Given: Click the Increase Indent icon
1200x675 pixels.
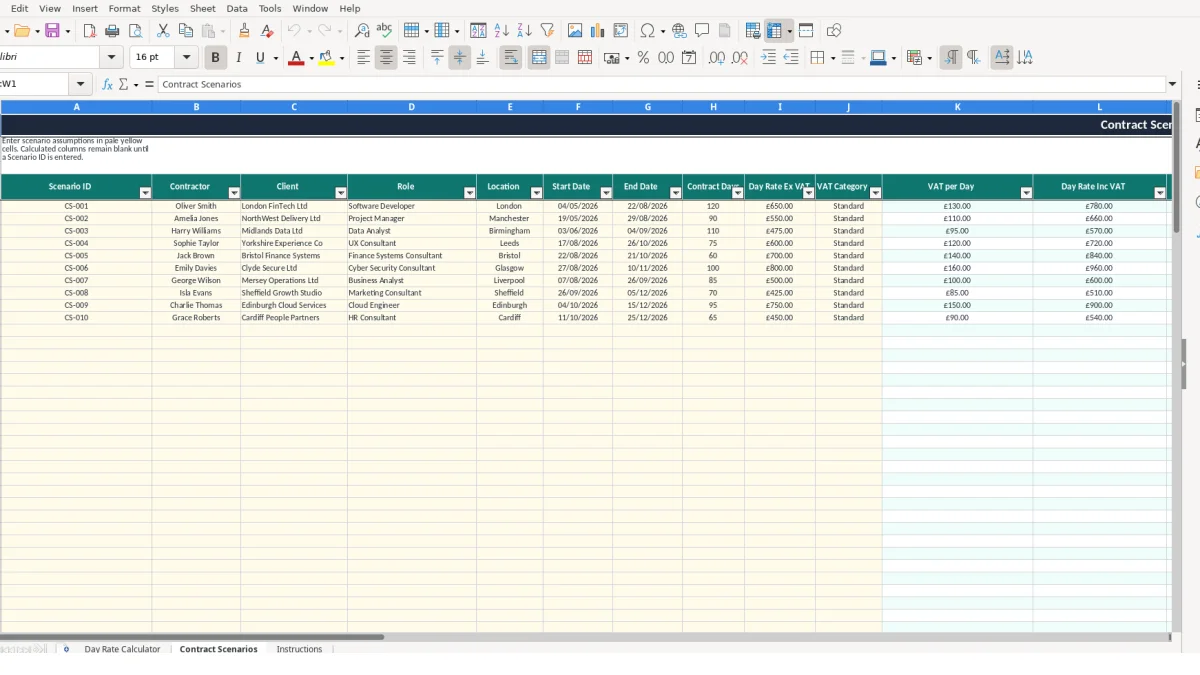Looking at the screenshot, I should click(x=768, y=58).
